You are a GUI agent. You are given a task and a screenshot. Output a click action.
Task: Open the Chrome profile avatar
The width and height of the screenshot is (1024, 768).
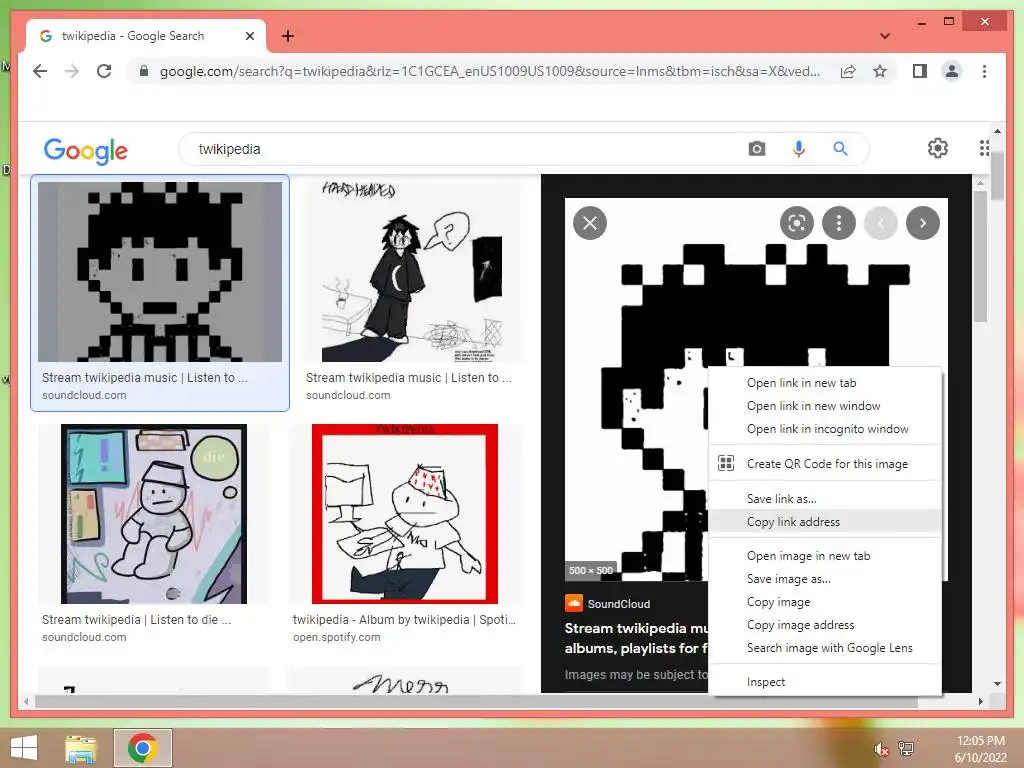[x=952, y=71]
